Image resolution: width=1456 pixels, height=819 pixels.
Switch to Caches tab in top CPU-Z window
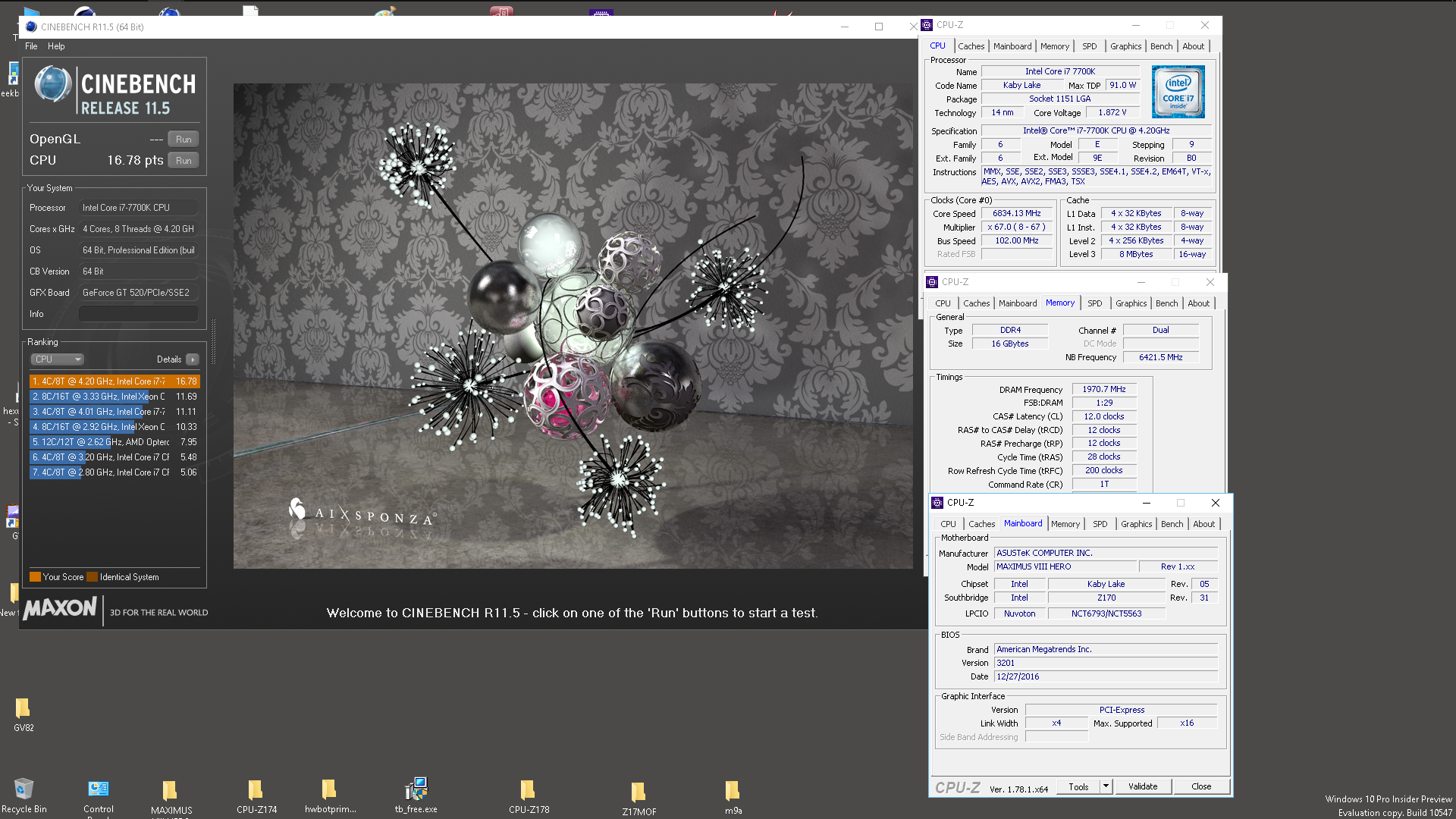click(x=971, y=46)
